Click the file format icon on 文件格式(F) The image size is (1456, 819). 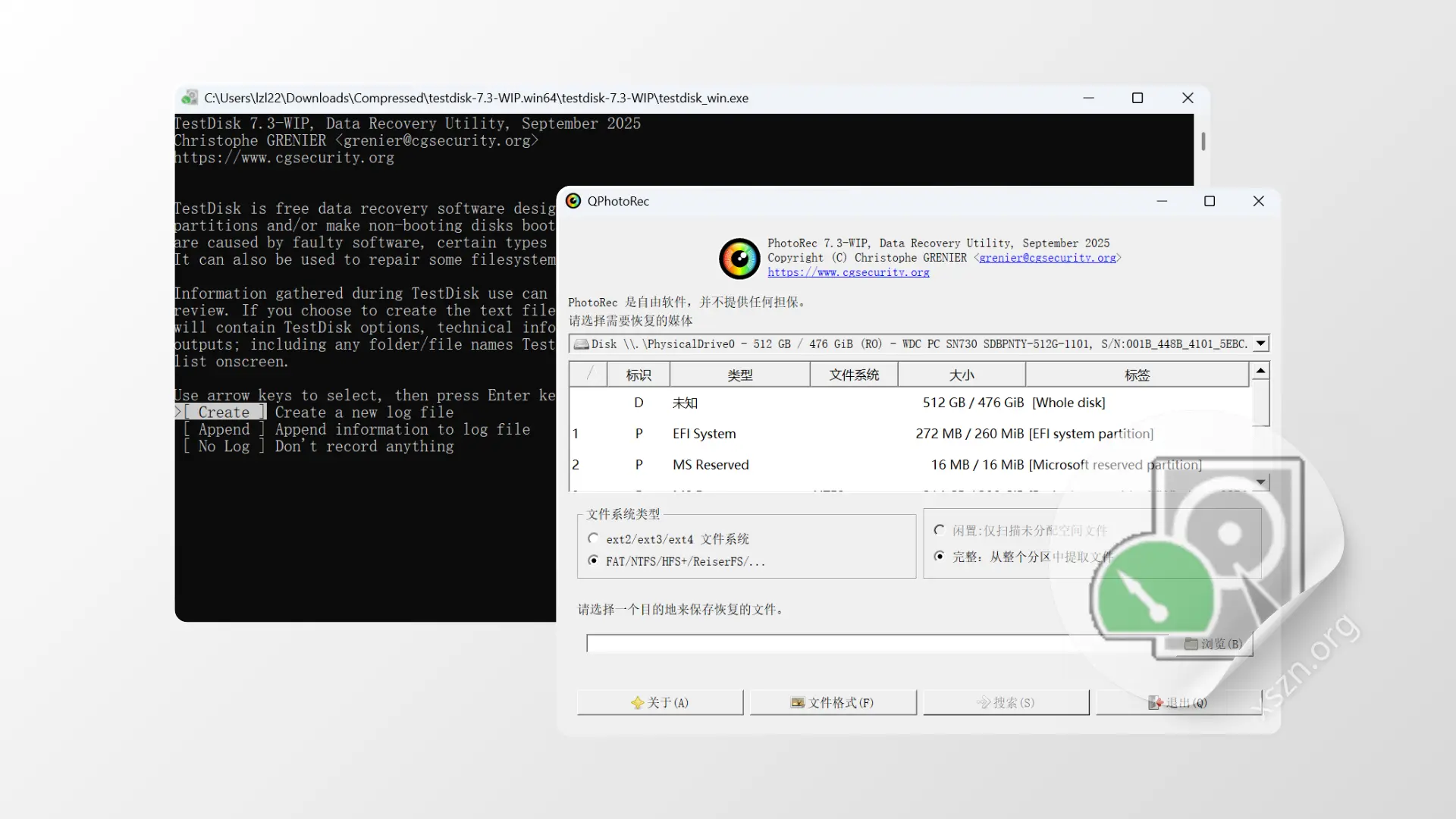[x=798, y=703]
